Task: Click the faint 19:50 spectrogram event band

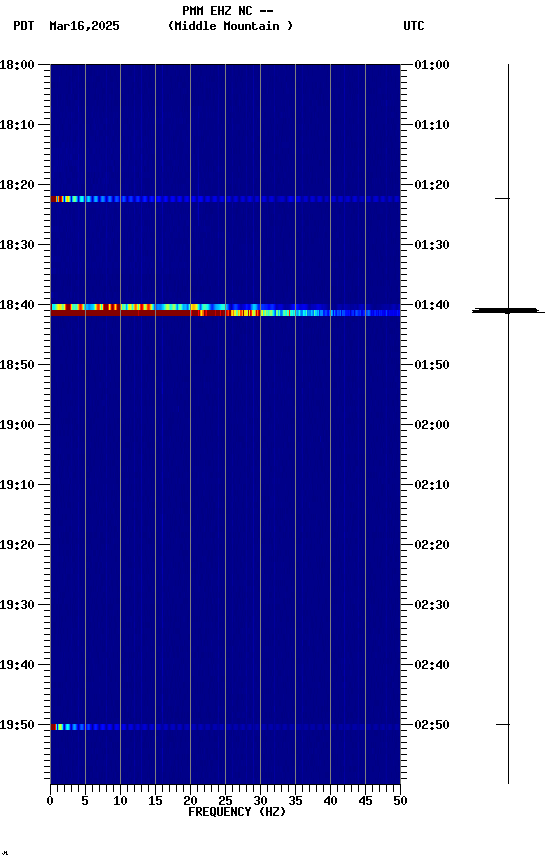Action: [225, 727]
